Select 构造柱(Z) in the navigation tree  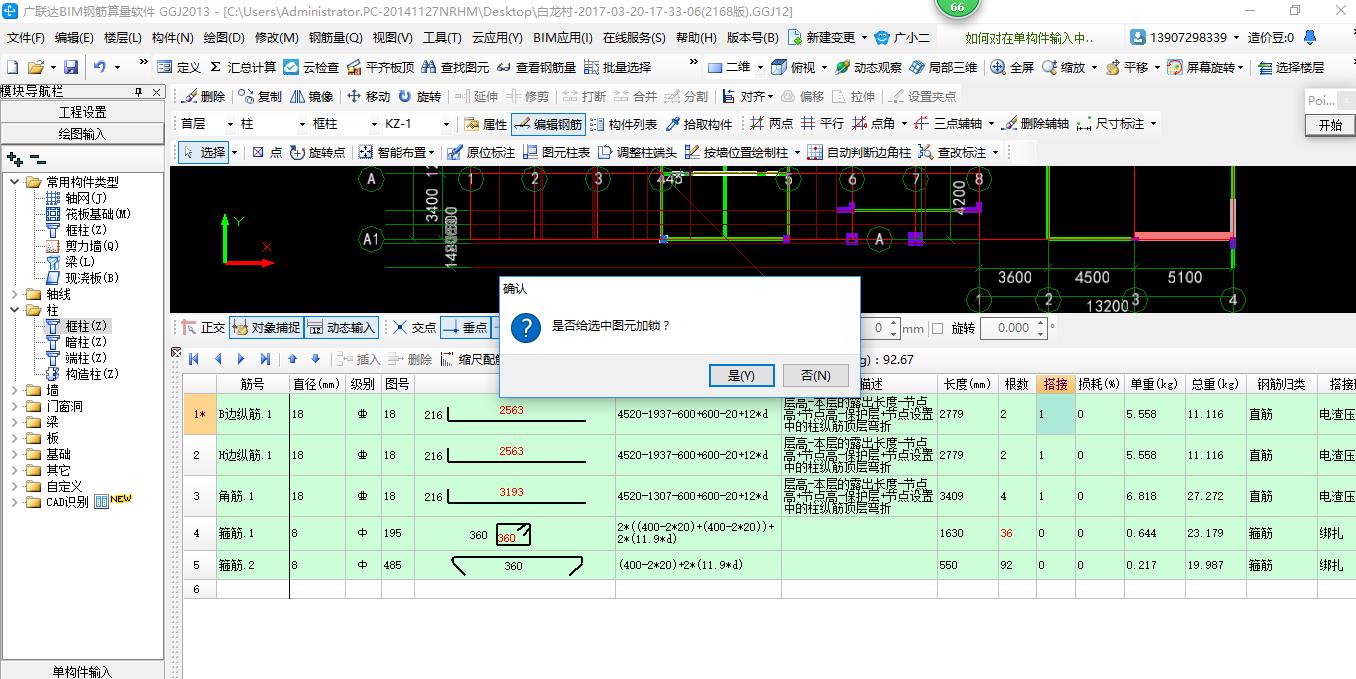click(x=92, y=374)
